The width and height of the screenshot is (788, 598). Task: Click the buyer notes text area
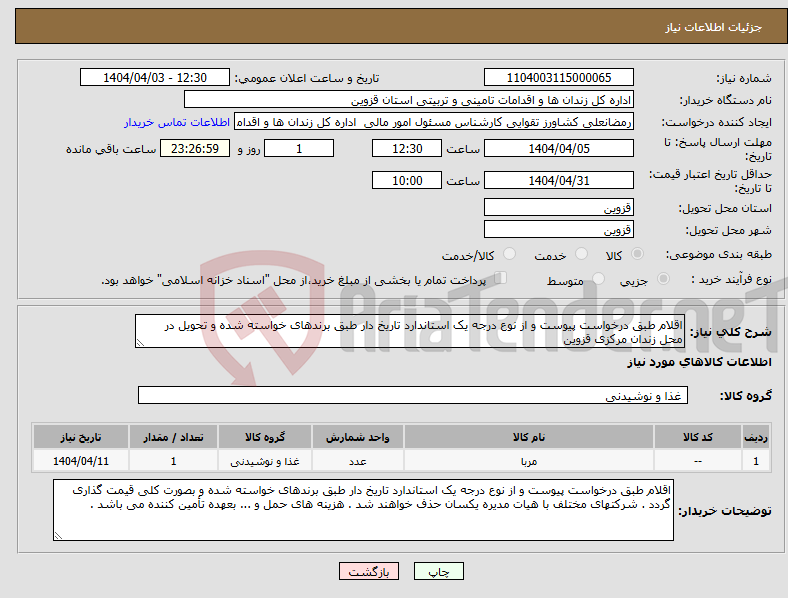pyautogui.click(x=363, y=510)
